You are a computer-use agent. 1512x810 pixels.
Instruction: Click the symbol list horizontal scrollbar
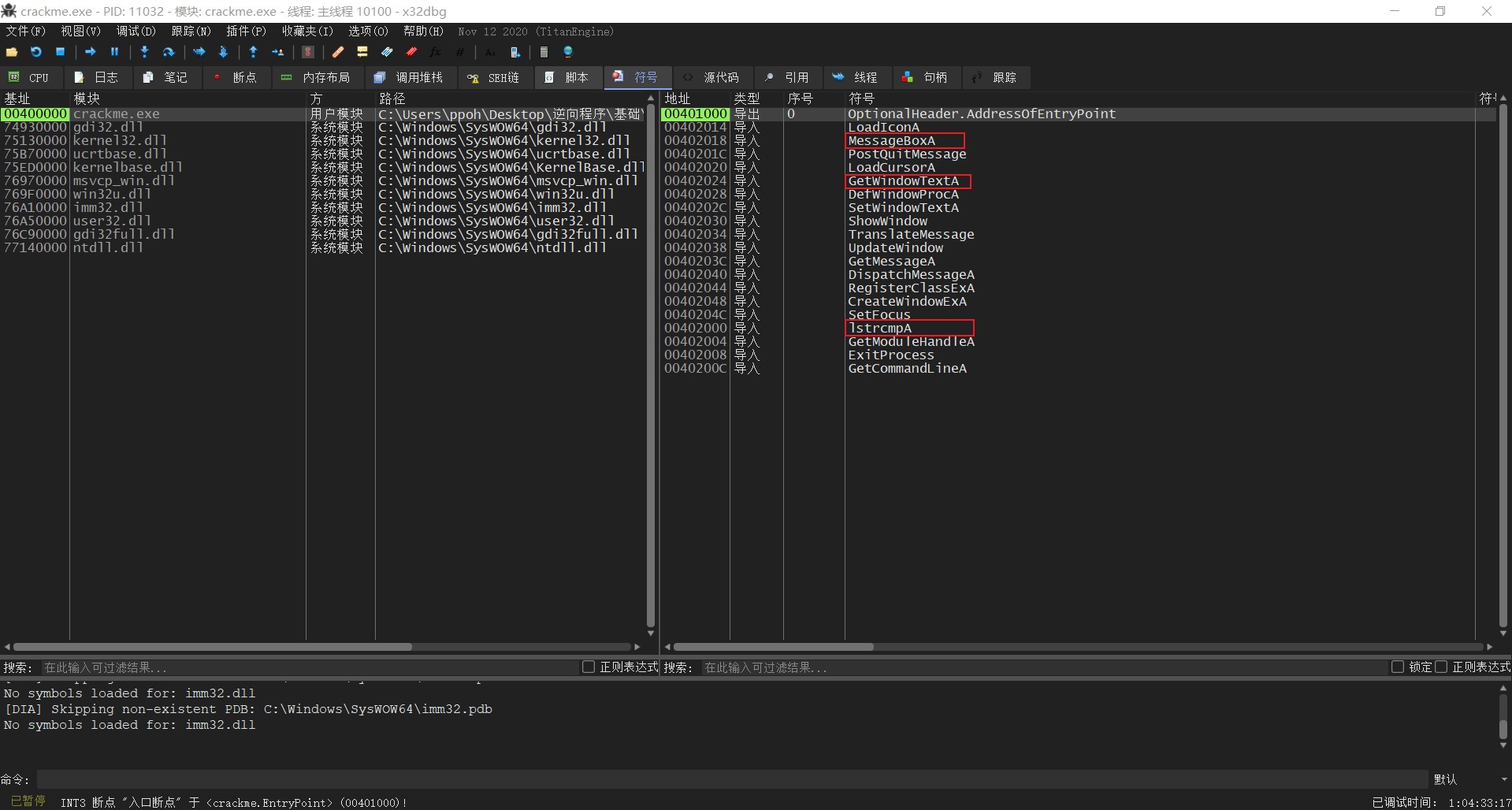(x=773, y=647)
